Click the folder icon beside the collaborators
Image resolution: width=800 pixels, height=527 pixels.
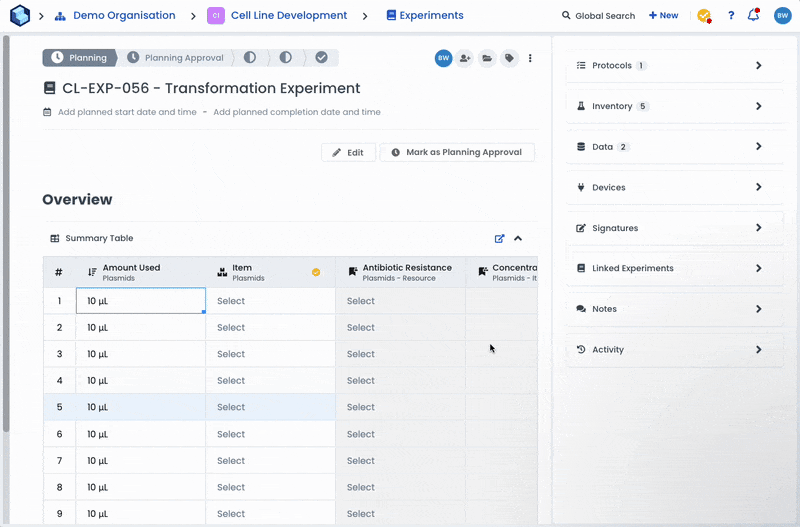[x=487, y=58]
